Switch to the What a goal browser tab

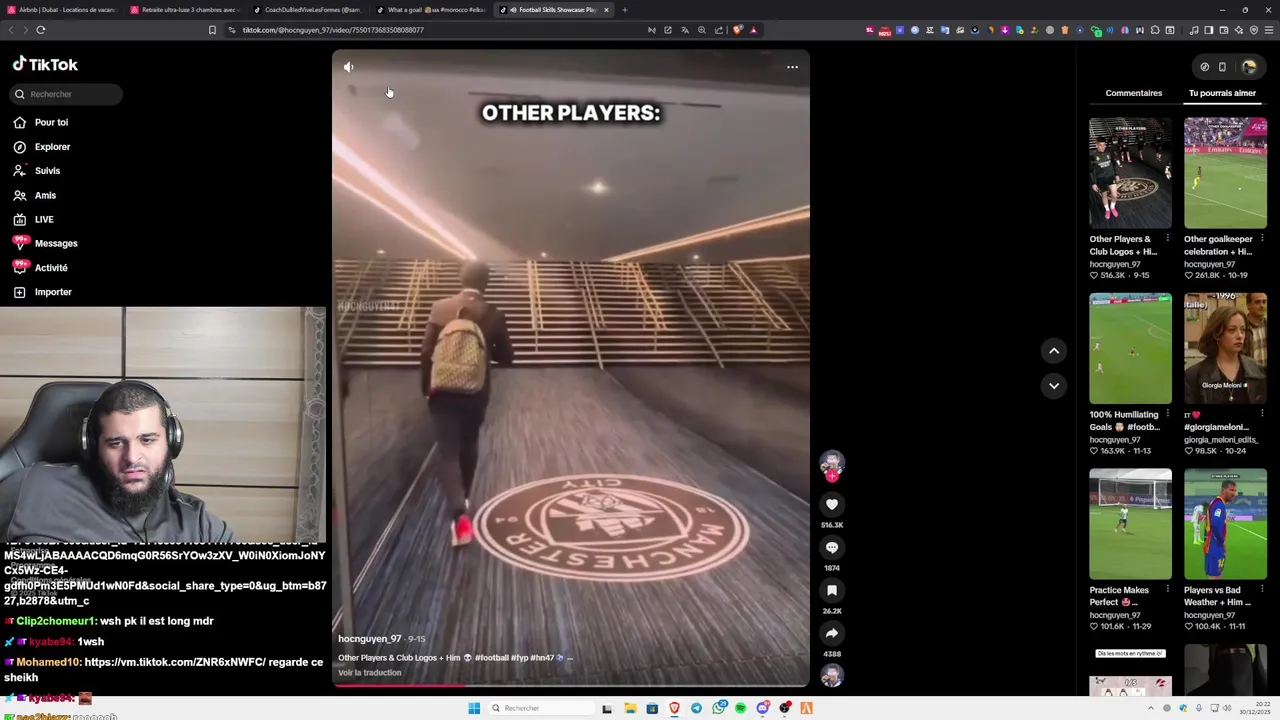click(432, 10)
